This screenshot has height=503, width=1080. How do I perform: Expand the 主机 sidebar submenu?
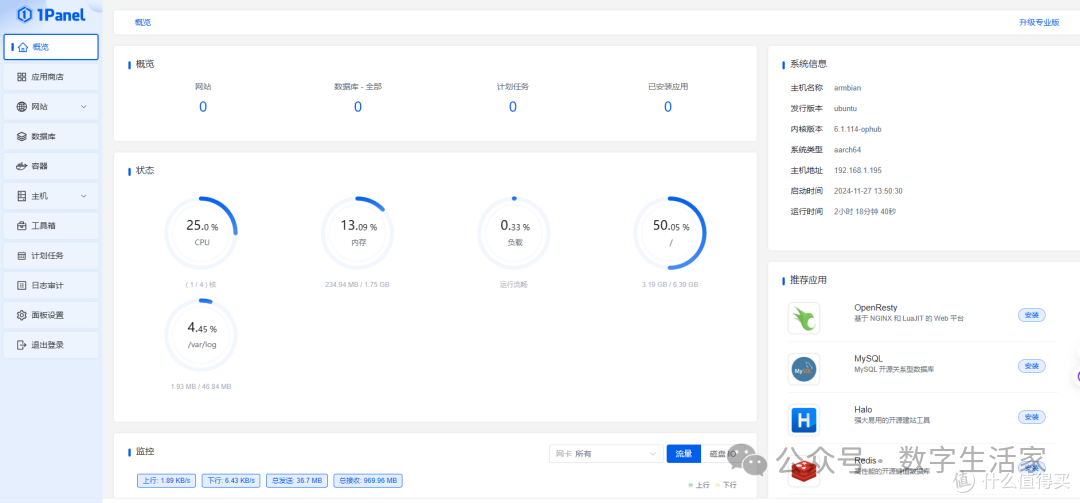(51, 196)
